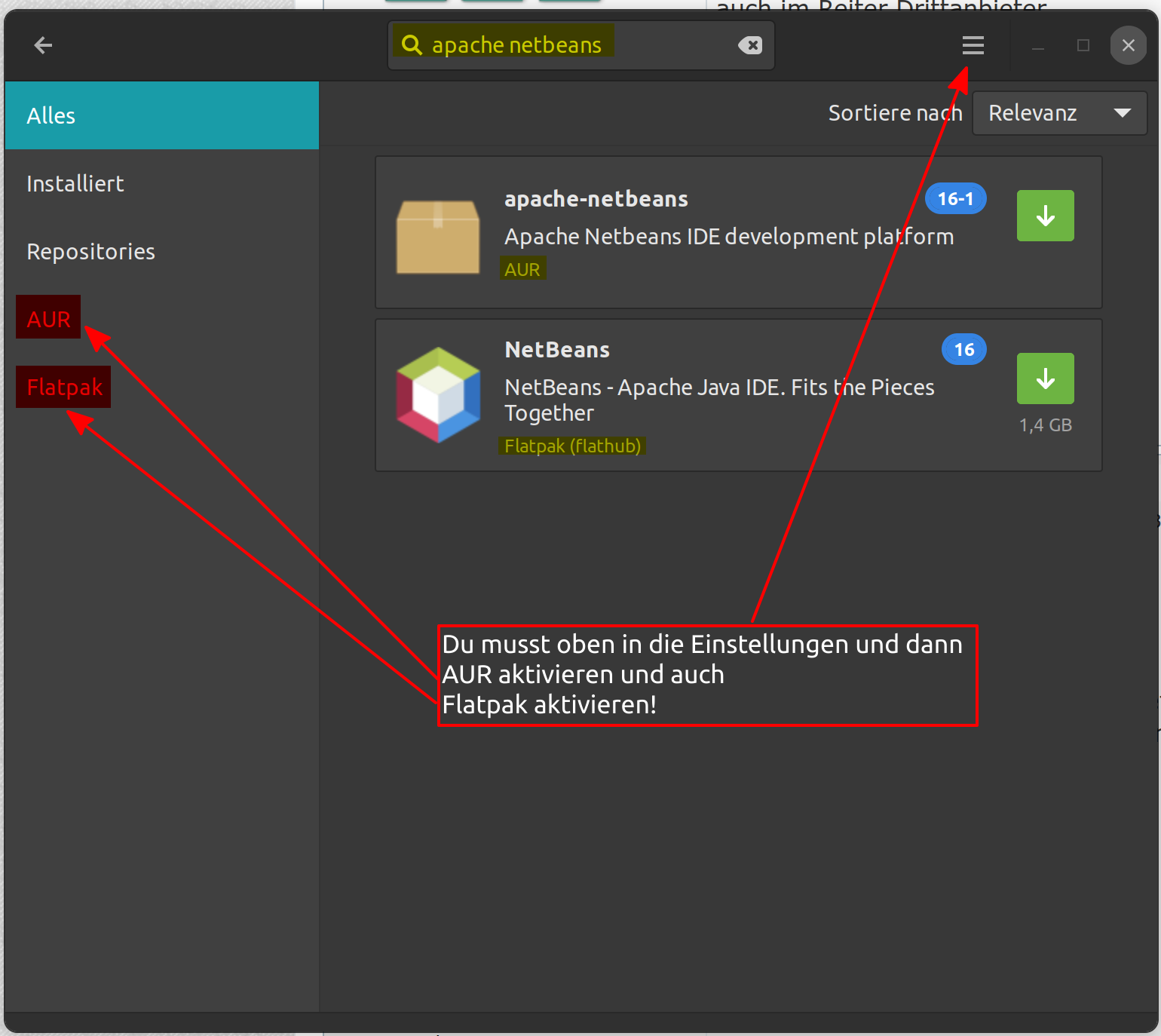This screenshot has height=1036, width=1161.
Task: Install apache-netbeans via green download icon
Action: point(1045,216)
